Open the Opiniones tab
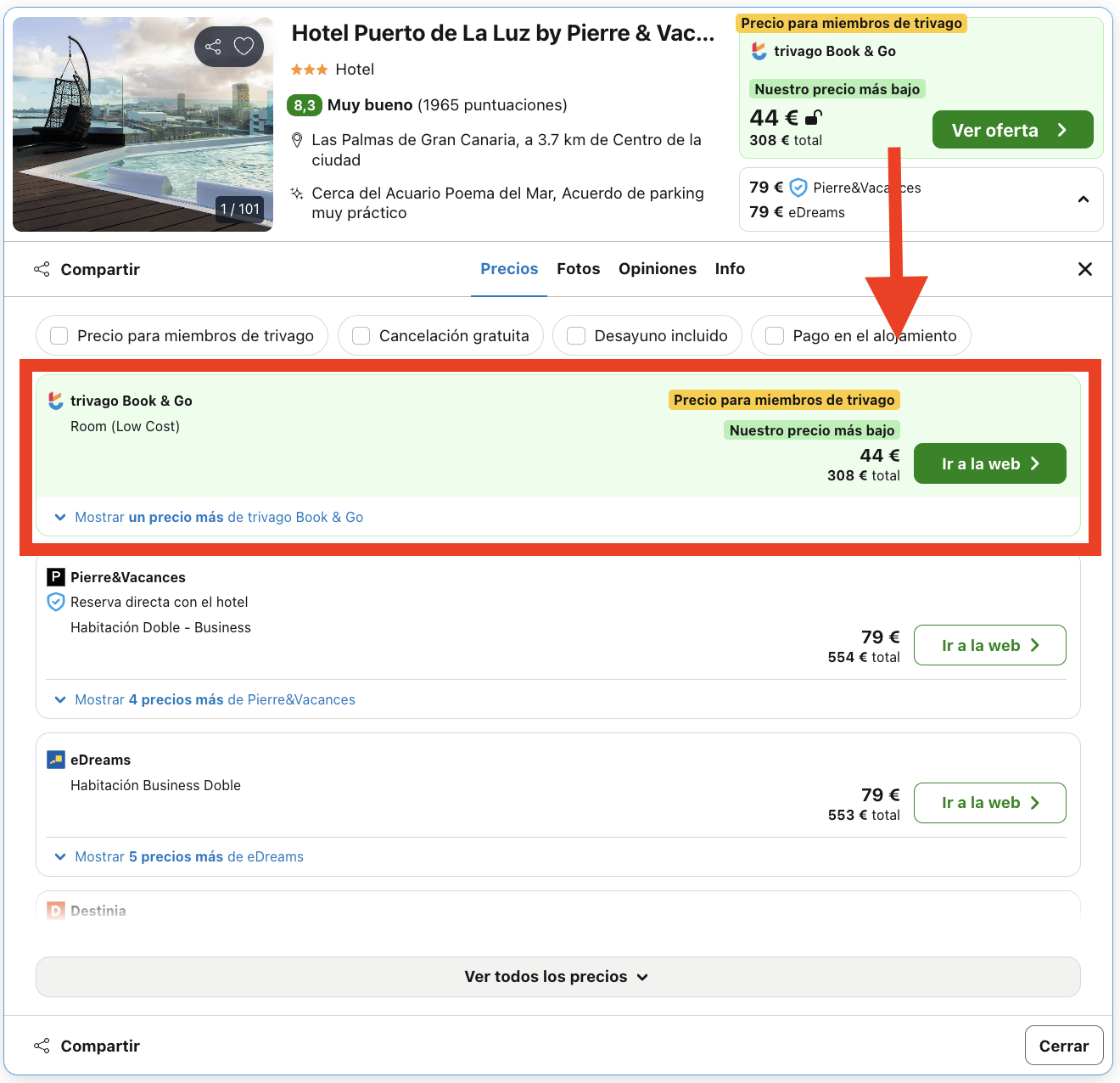This screenshot has width=1120, height=1083. [x=658, y=269]
